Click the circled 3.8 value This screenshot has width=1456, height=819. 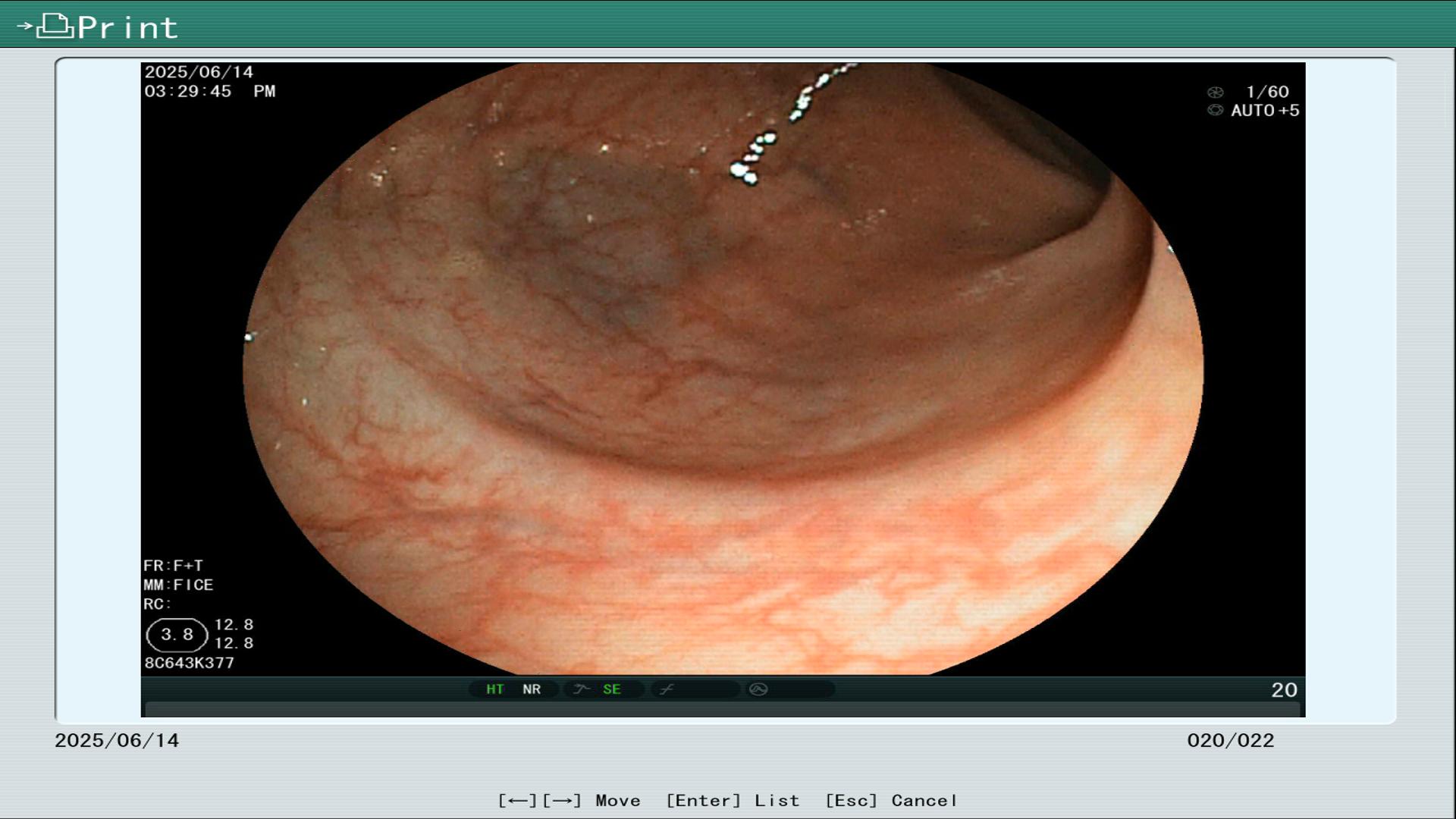pyautogui.click(x=177, y=635)
